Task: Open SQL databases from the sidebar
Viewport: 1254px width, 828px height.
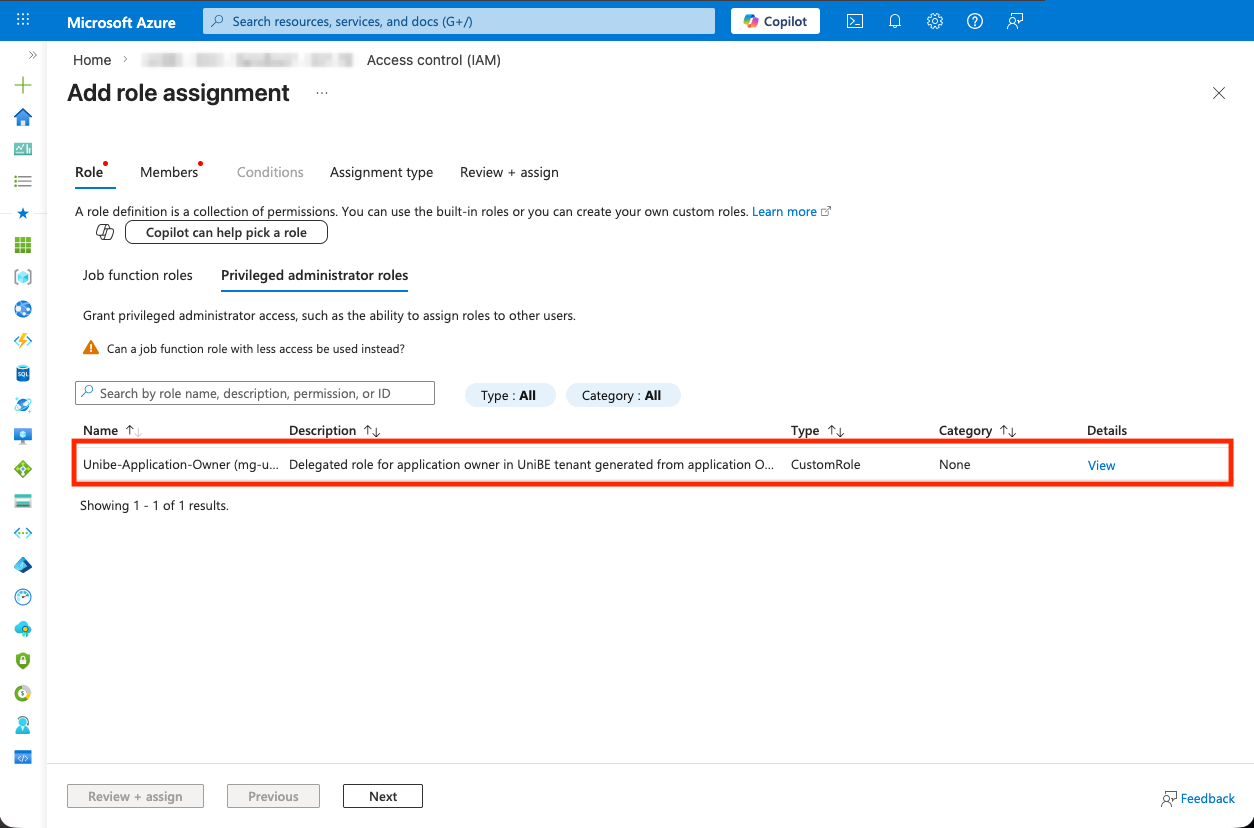Action: pos(23,373)
